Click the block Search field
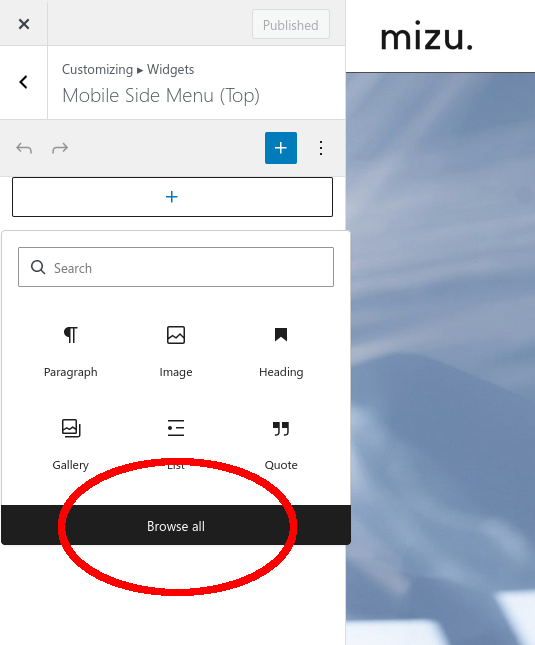The width and height of the screenshot is (535, 645). (176, 267)
